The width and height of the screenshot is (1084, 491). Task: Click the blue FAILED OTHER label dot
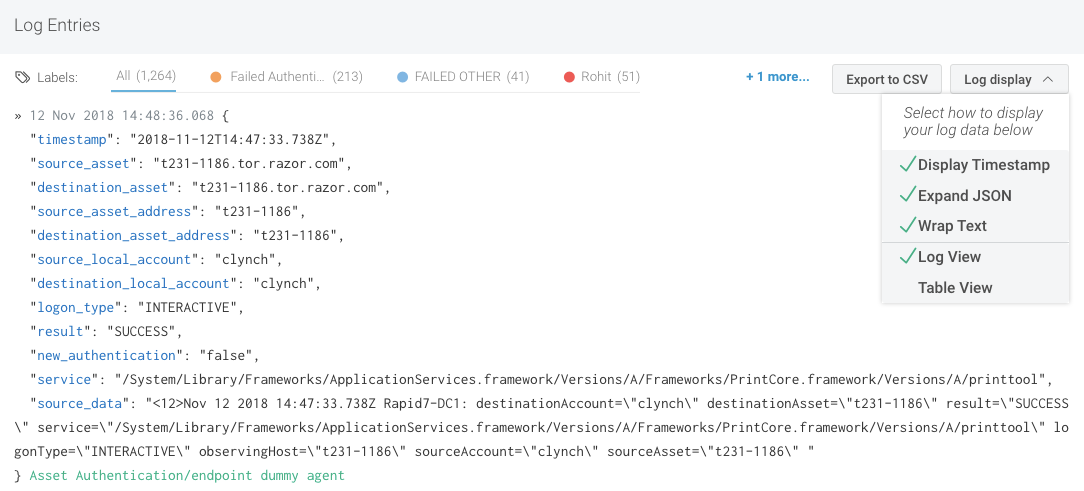(x=402, y=77)
